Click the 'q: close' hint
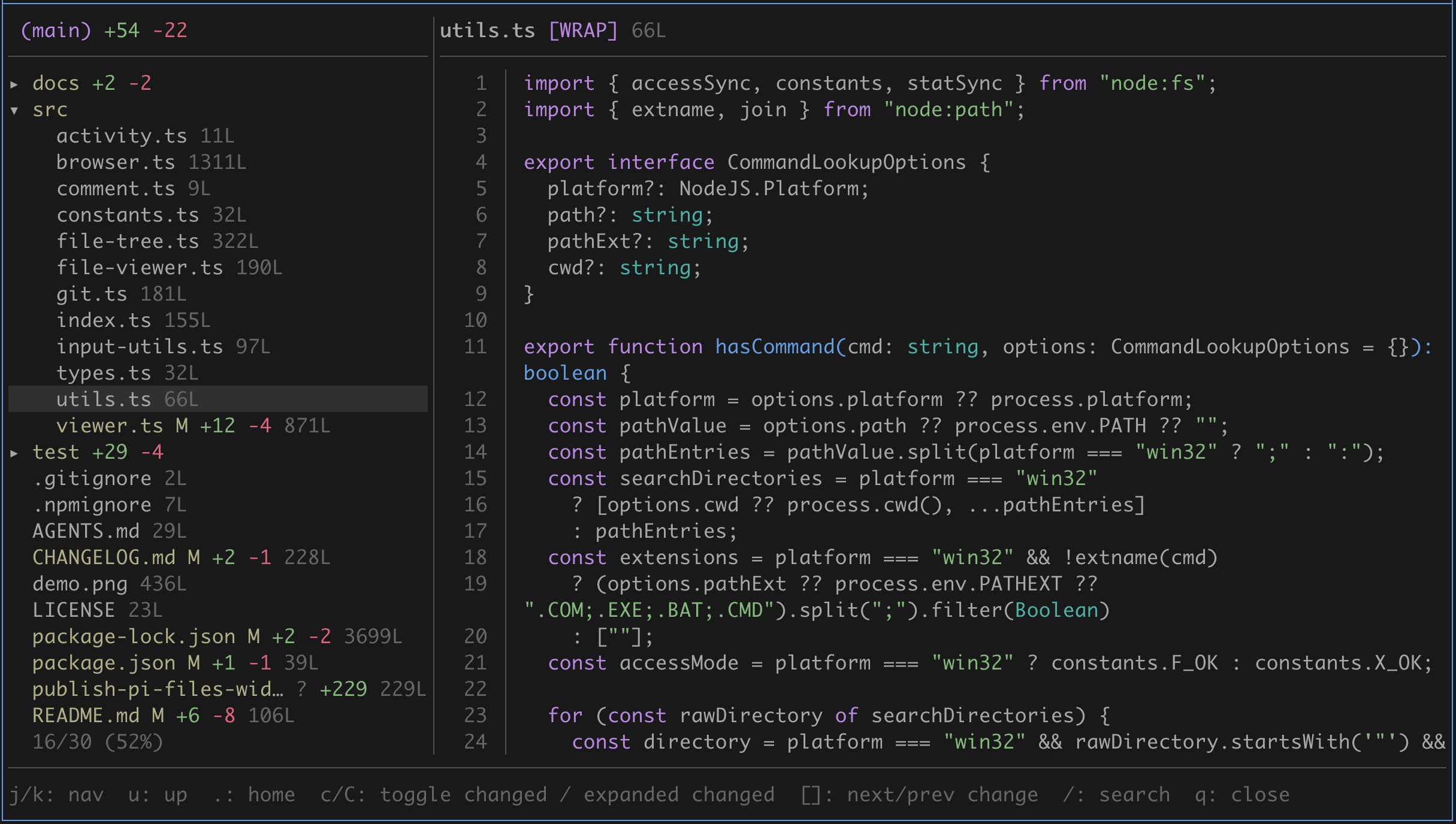The height and width of the screenshot is (824, 1456). 1242,795
